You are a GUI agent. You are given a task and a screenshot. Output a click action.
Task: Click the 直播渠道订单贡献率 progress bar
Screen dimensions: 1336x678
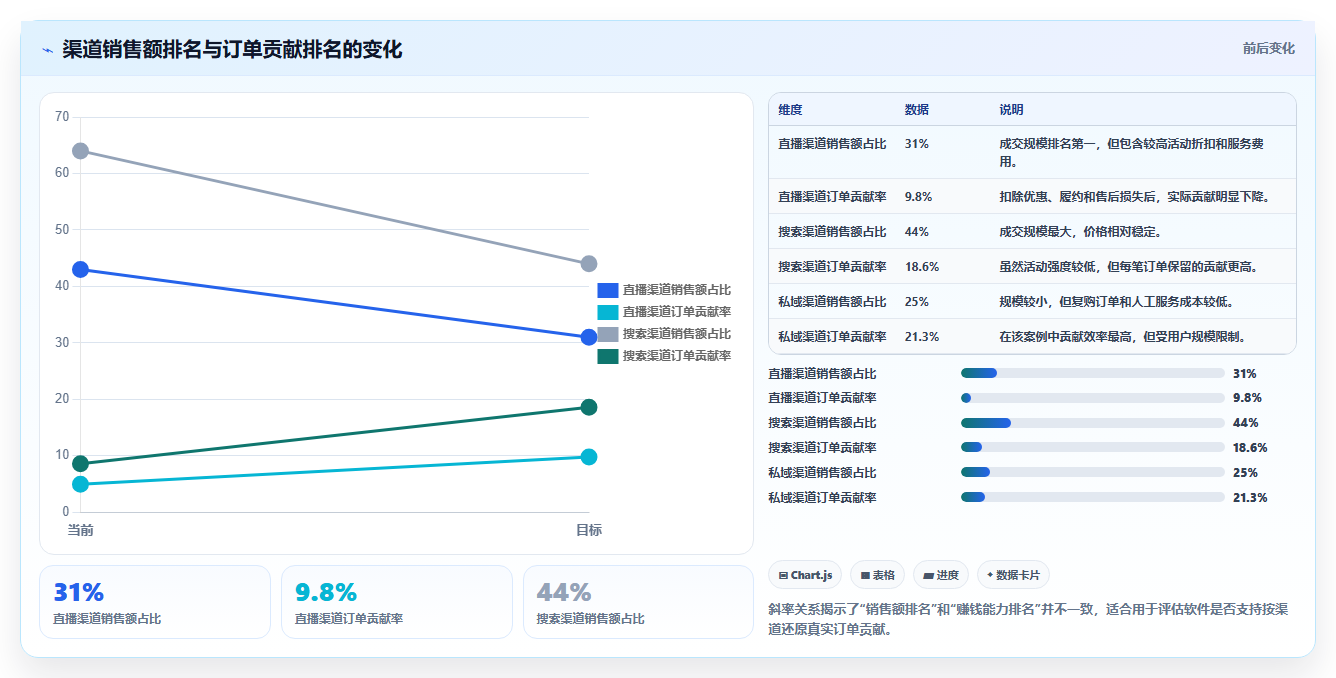[x=1093, y=398]
